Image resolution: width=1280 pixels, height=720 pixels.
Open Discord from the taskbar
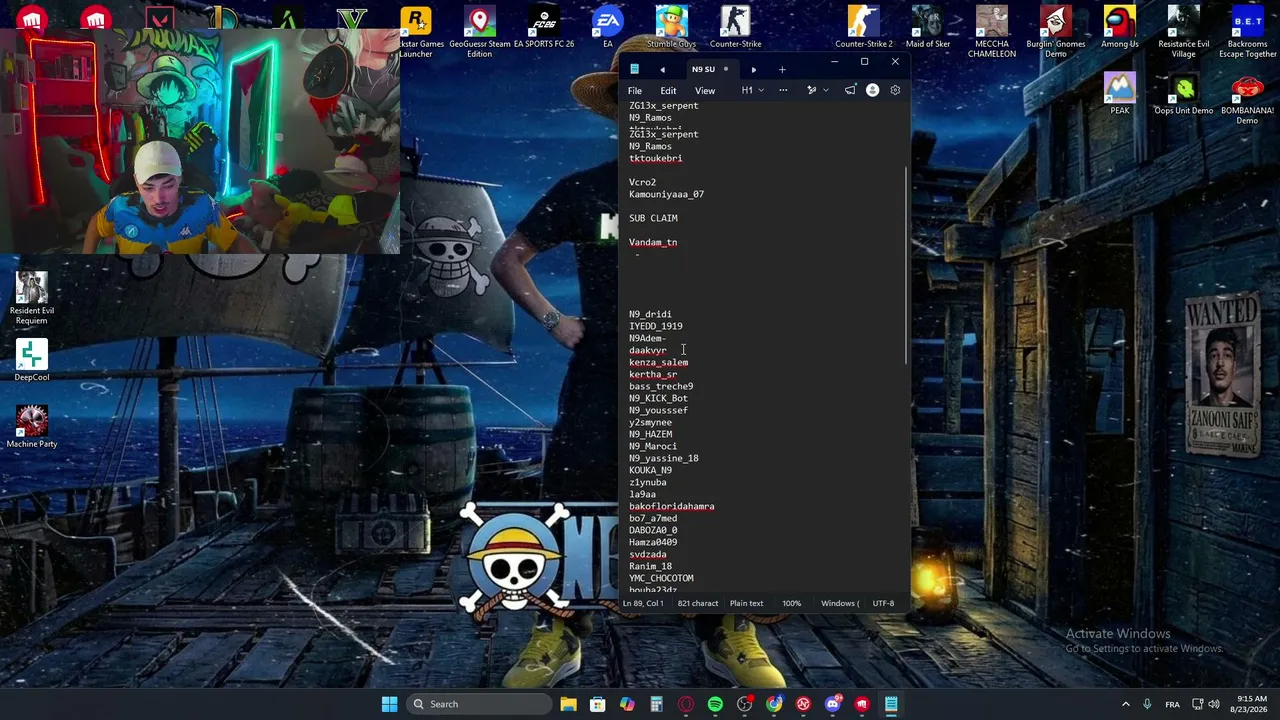pos(833,704)
